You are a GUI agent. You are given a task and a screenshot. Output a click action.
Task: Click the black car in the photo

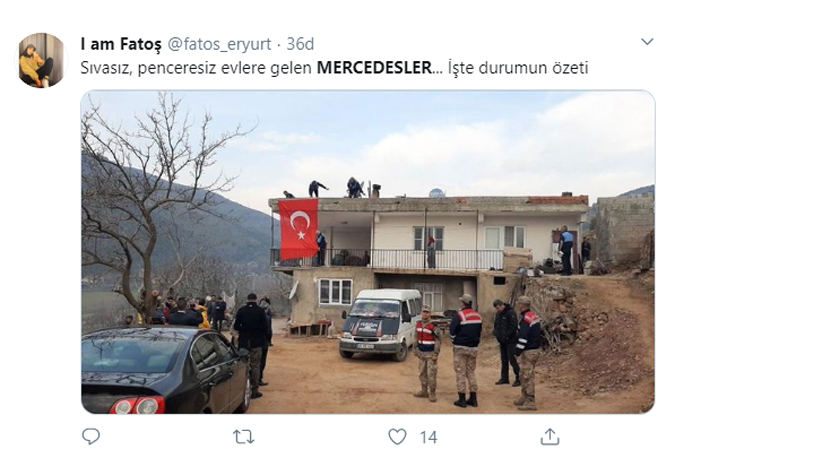click(165, 370)
